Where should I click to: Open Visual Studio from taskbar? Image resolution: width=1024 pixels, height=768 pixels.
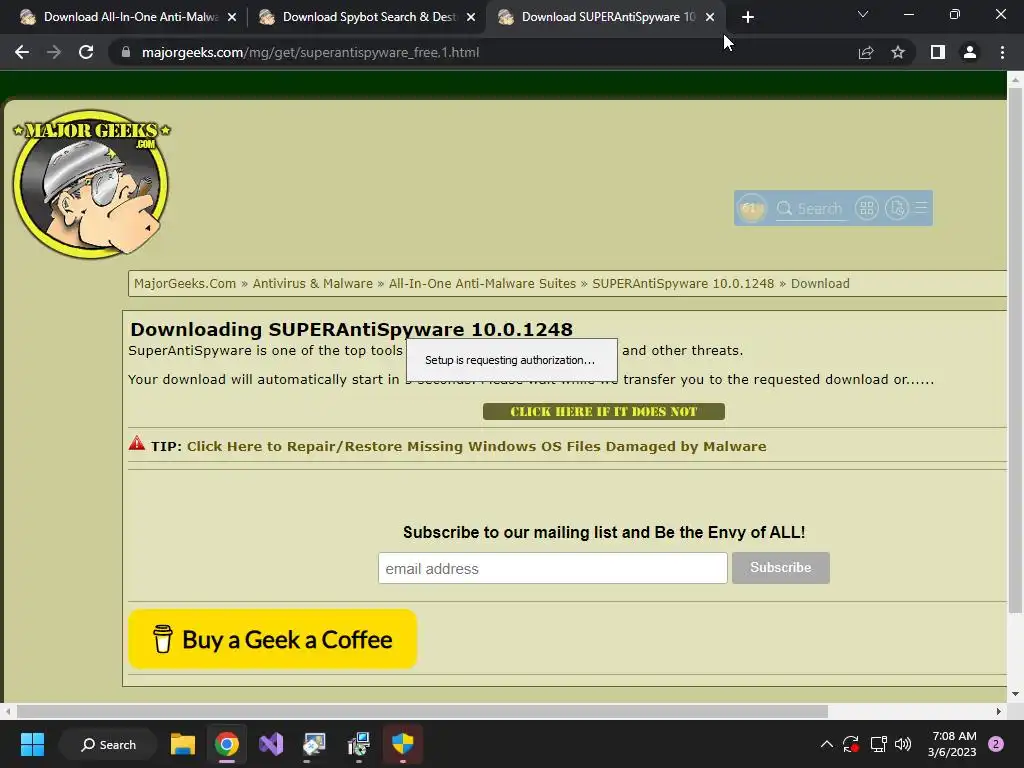point(271,744)
